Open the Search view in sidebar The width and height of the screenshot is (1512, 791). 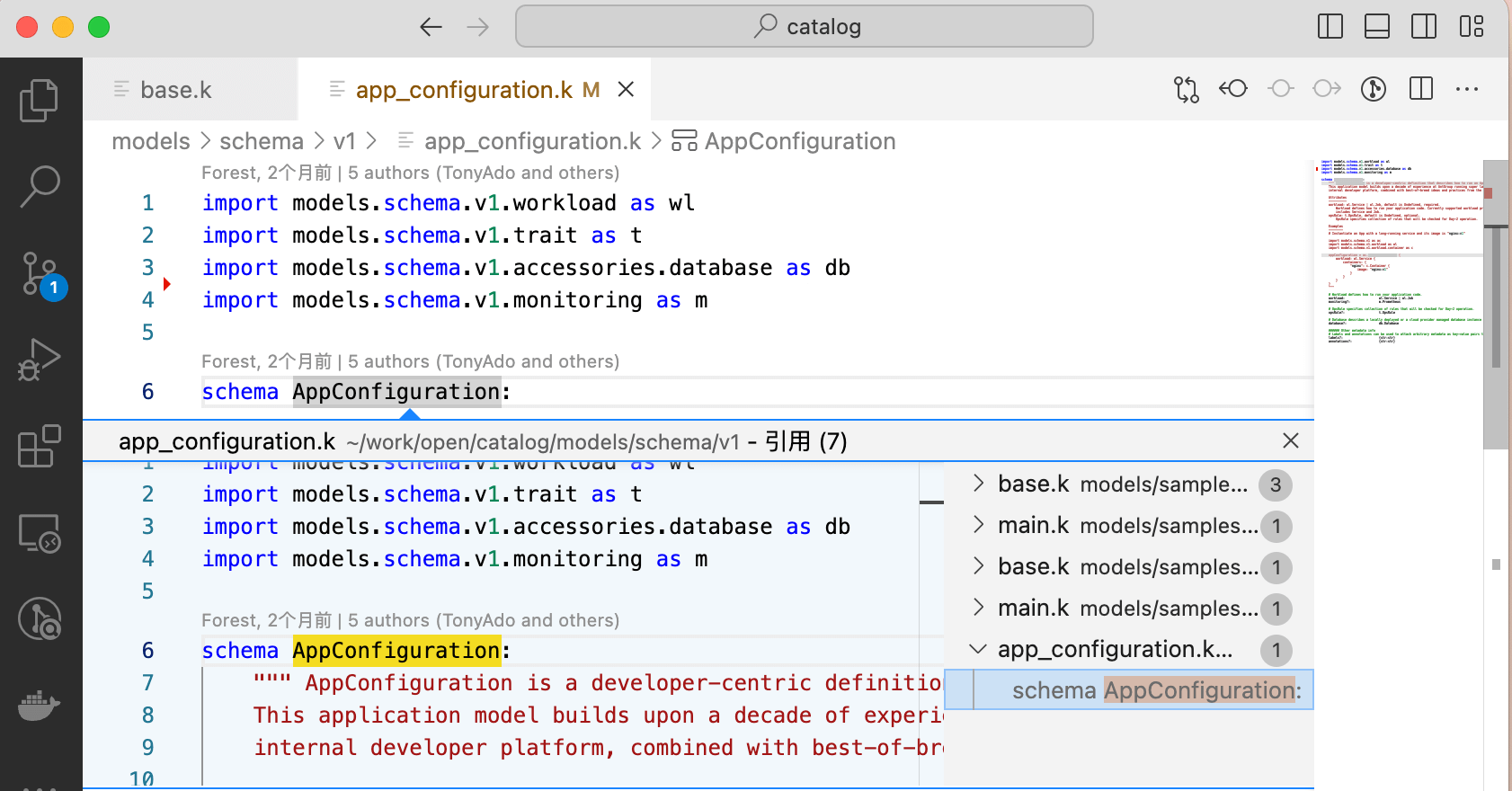tap(40, 186)
